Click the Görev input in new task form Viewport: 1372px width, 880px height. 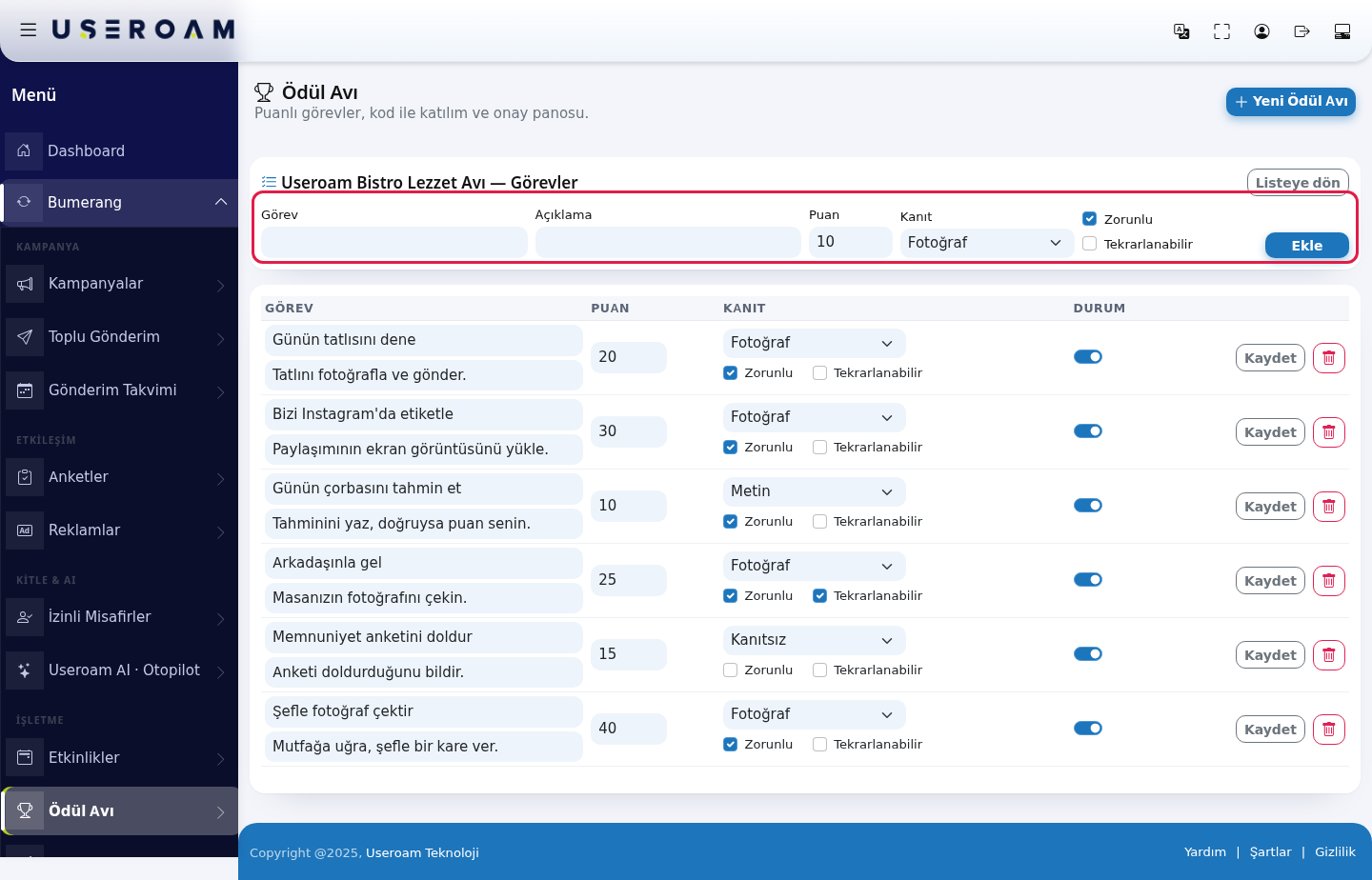394,243
